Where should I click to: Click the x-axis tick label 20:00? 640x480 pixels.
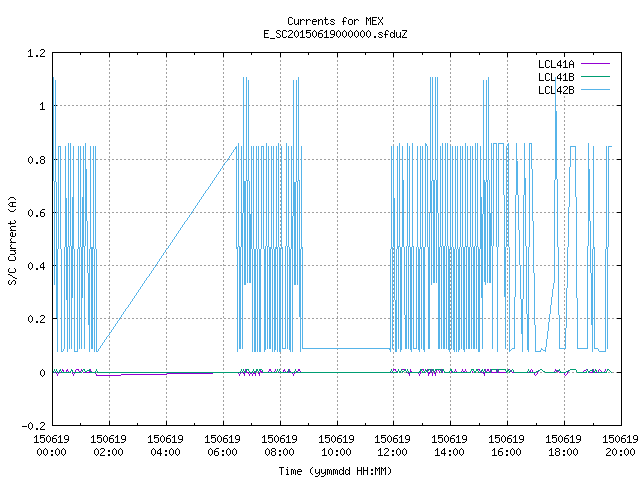(620, 452)
